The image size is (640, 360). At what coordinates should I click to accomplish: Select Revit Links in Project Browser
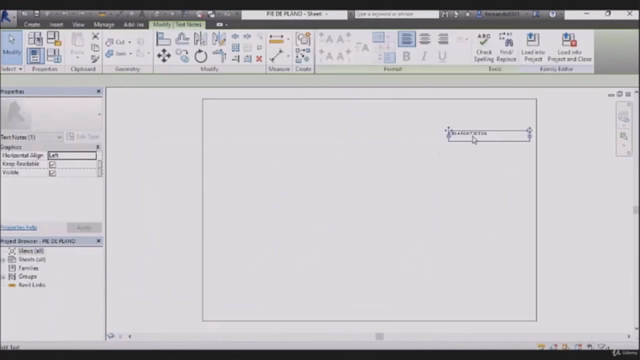(x=32, y=285)
